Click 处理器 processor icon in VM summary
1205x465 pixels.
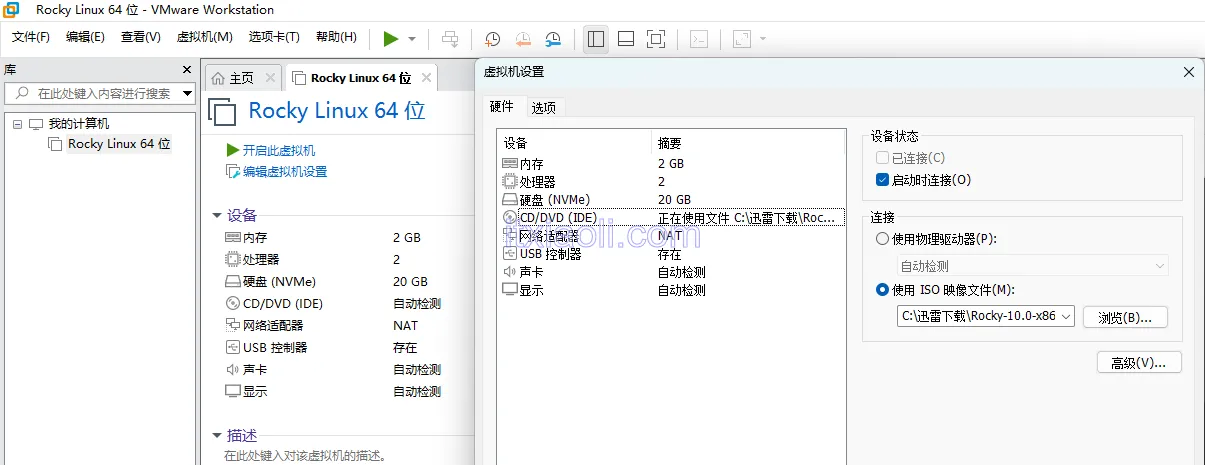(233, 260)
